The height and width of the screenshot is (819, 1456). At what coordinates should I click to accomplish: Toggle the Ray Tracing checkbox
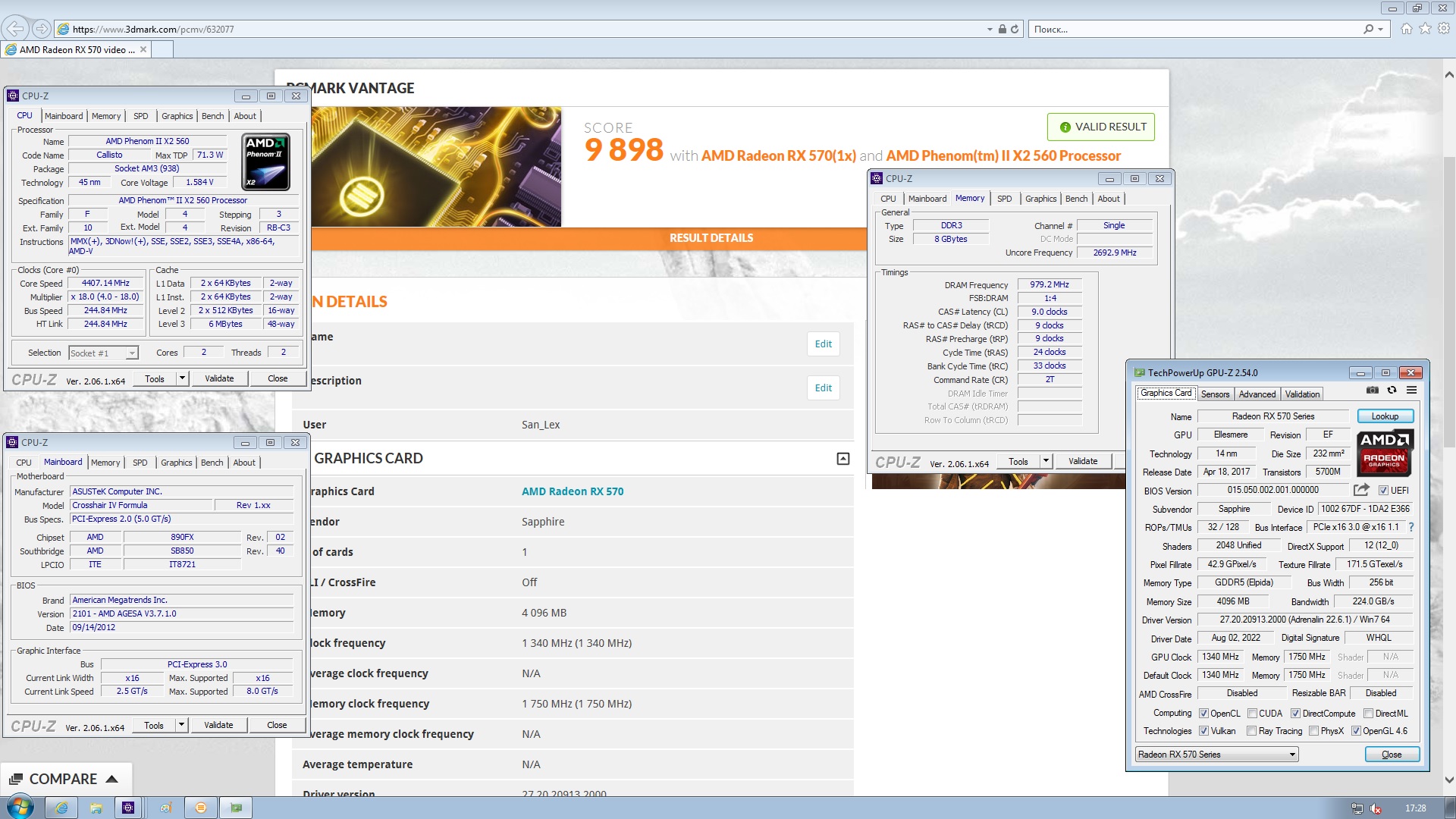pos(1252,731)
